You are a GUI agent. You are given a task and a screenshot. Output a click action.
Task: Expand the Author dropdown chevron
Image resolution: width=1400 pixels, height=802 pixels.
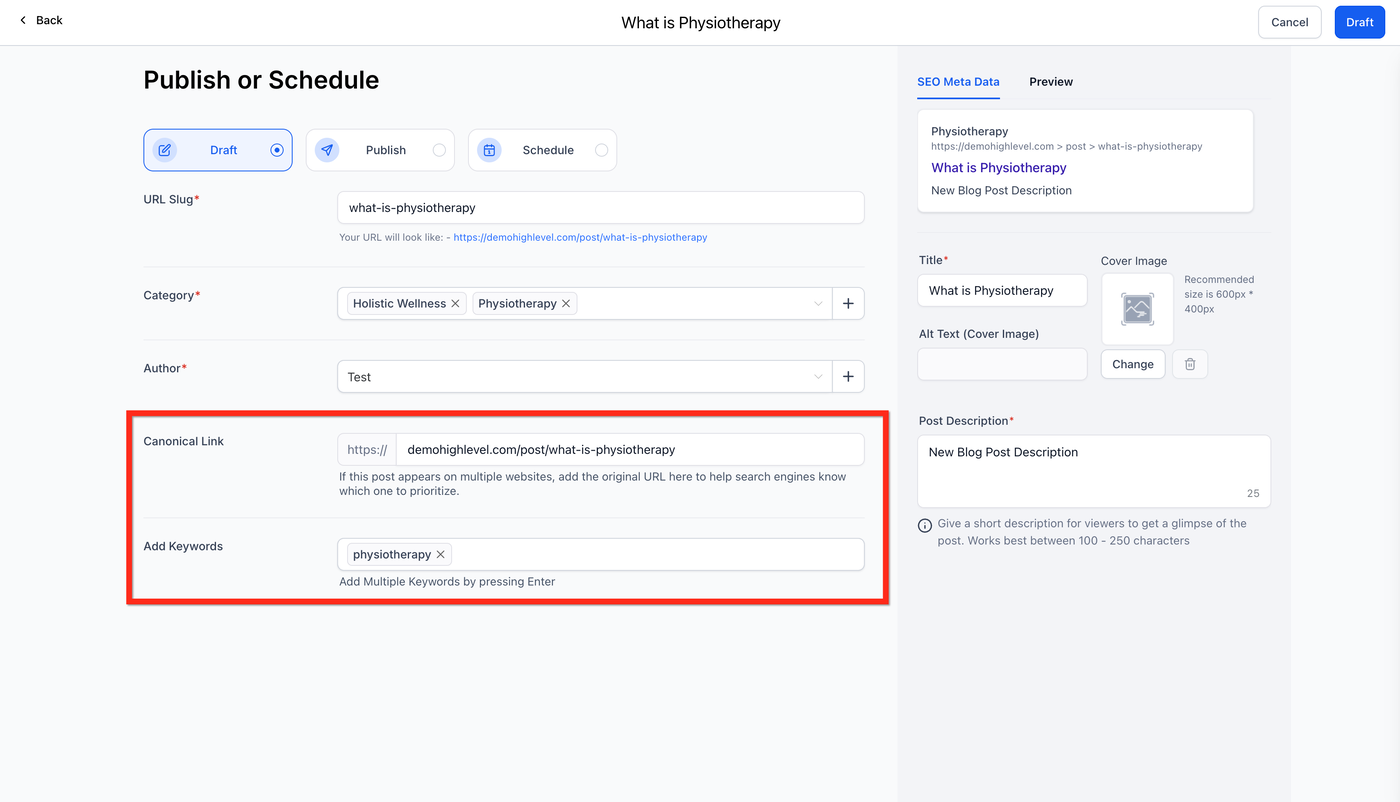click(818, 377)
